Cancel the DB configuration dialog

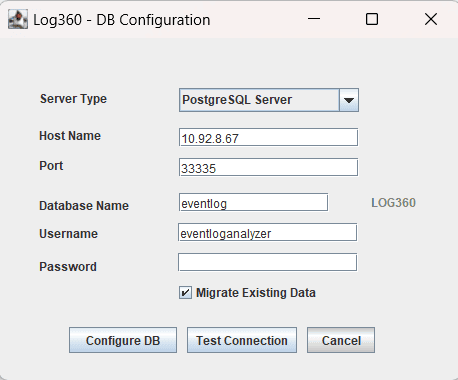coord(341,340)
